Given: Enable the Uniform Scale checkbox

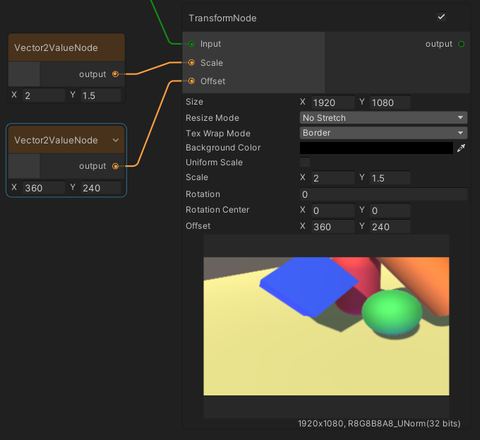Looking at the screenshot, I should [x=305, y=162].
